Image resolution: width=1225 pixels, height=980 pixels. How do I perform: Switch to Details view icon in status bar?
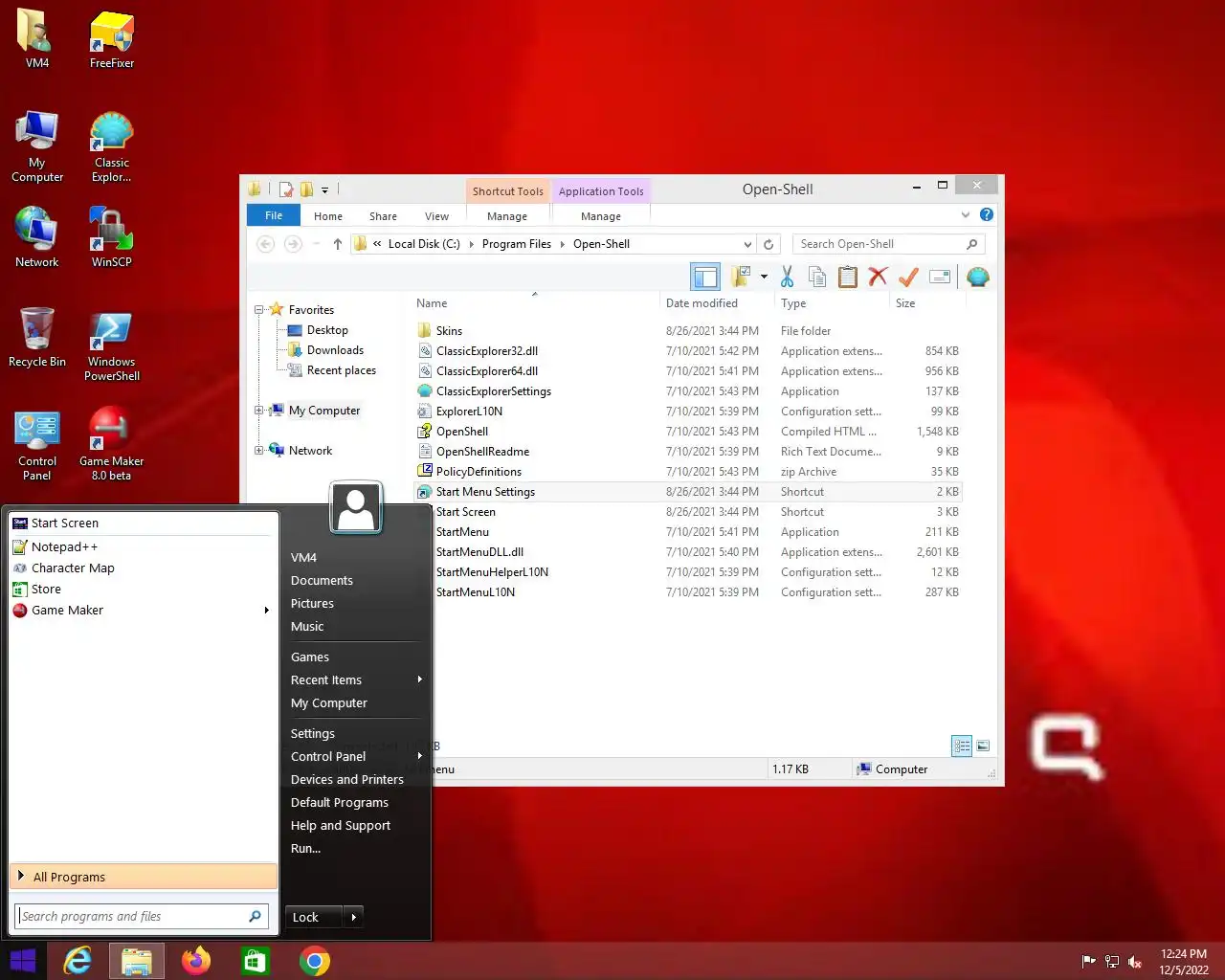tap(962, 746)
